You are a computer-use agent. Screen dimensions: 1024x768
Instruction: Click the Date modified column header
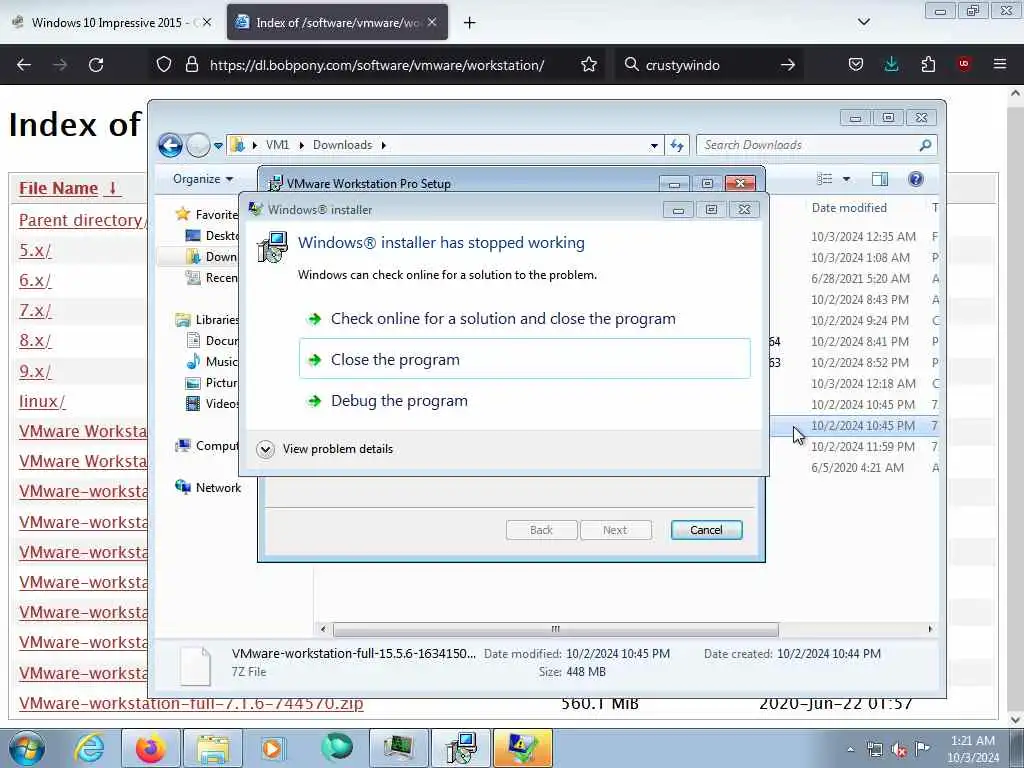(x=849, y=208)
